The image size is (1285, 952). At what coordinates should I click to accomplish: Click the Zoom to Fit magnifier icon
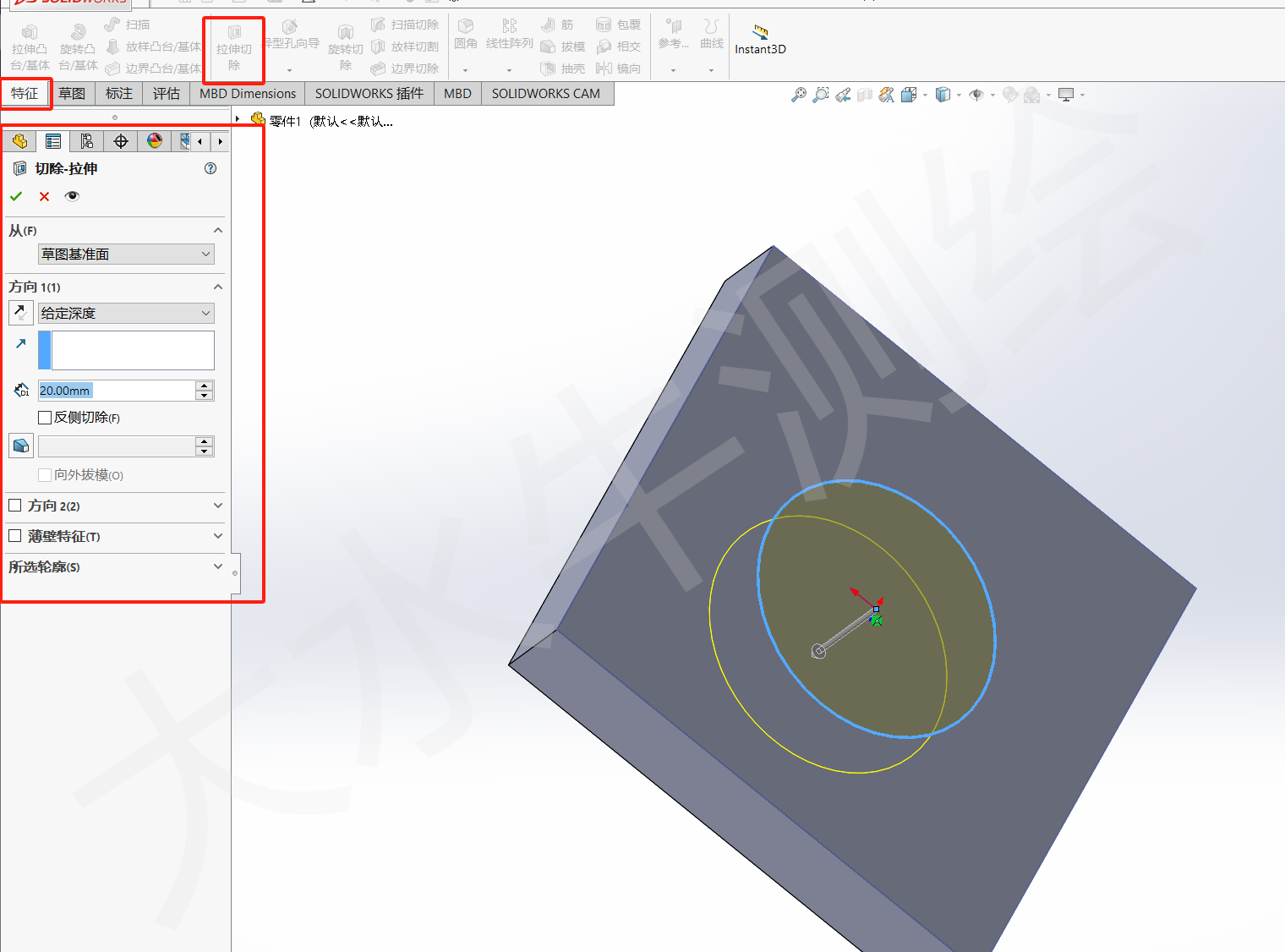pos(798,95)
